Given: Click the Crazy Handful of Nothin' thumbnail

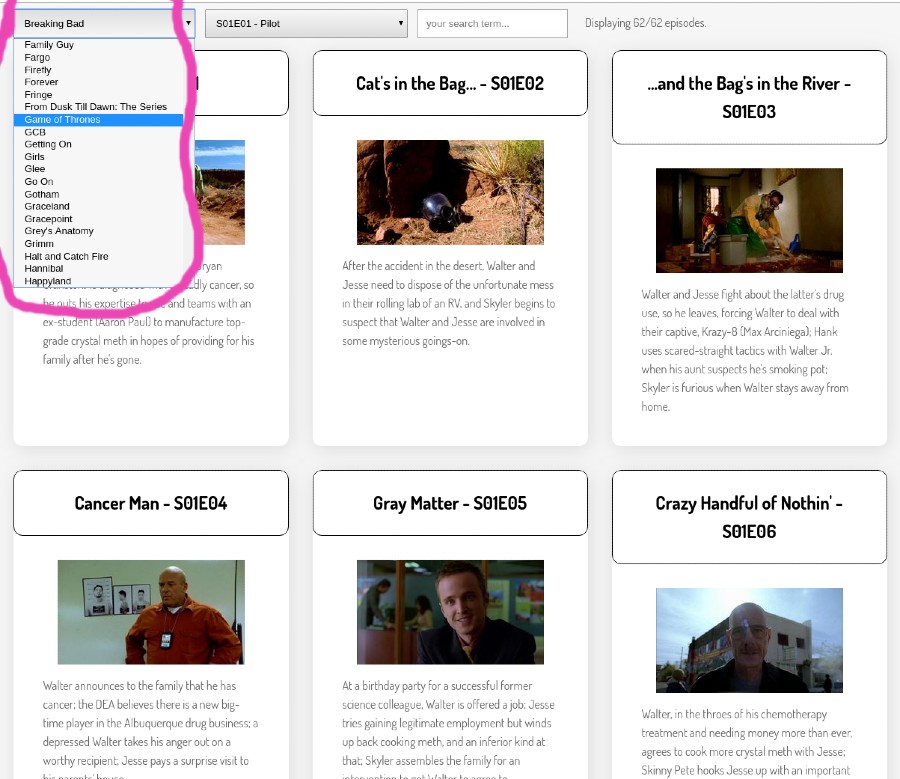Looking at the screenshot, I should click(x=749, y=640).
